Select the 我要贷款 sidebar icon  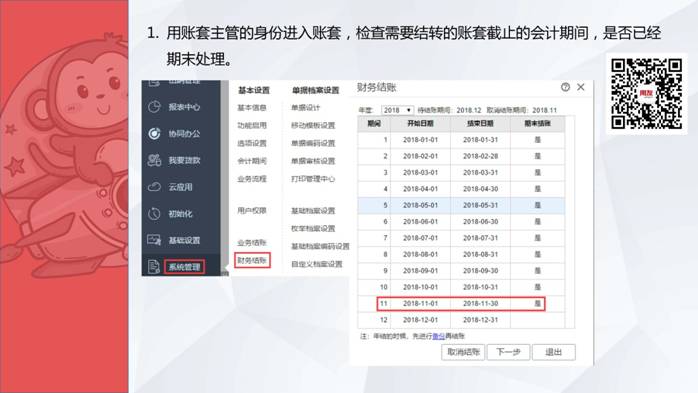coord(154,160)
